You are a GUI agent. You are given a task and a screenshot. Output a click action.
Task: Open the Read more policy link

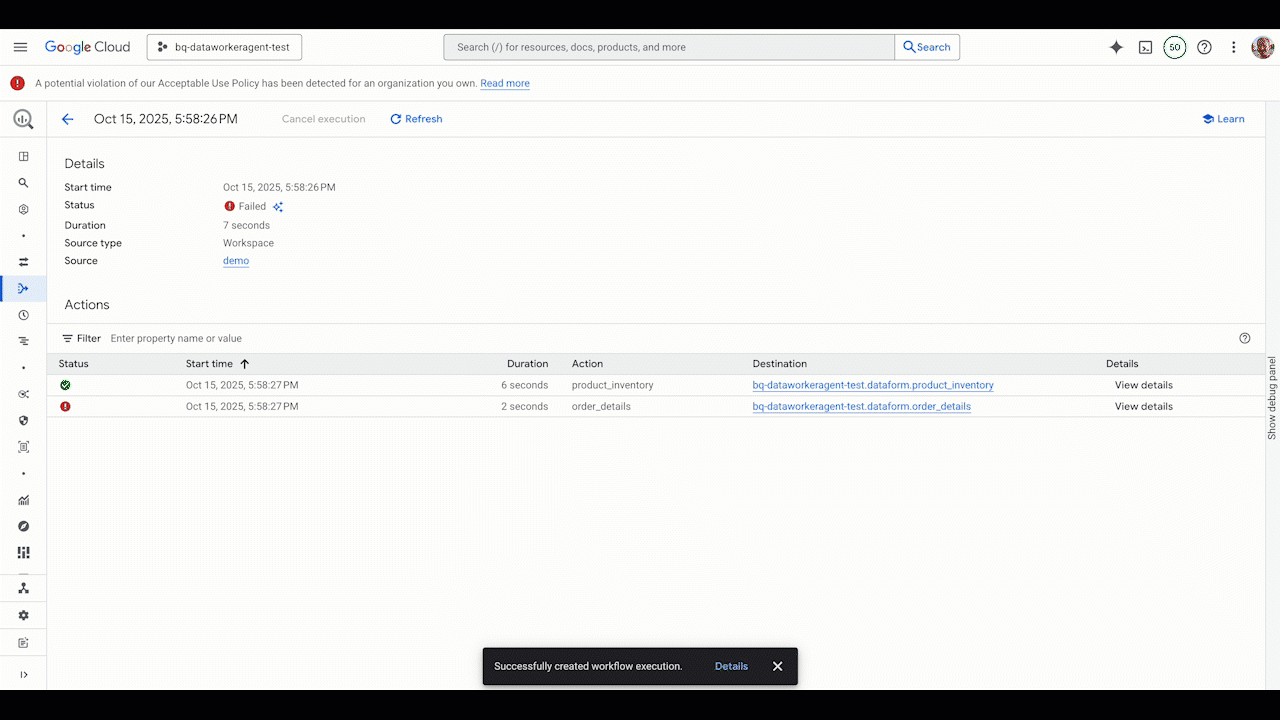pyautogui.click(x=505, y=83)
